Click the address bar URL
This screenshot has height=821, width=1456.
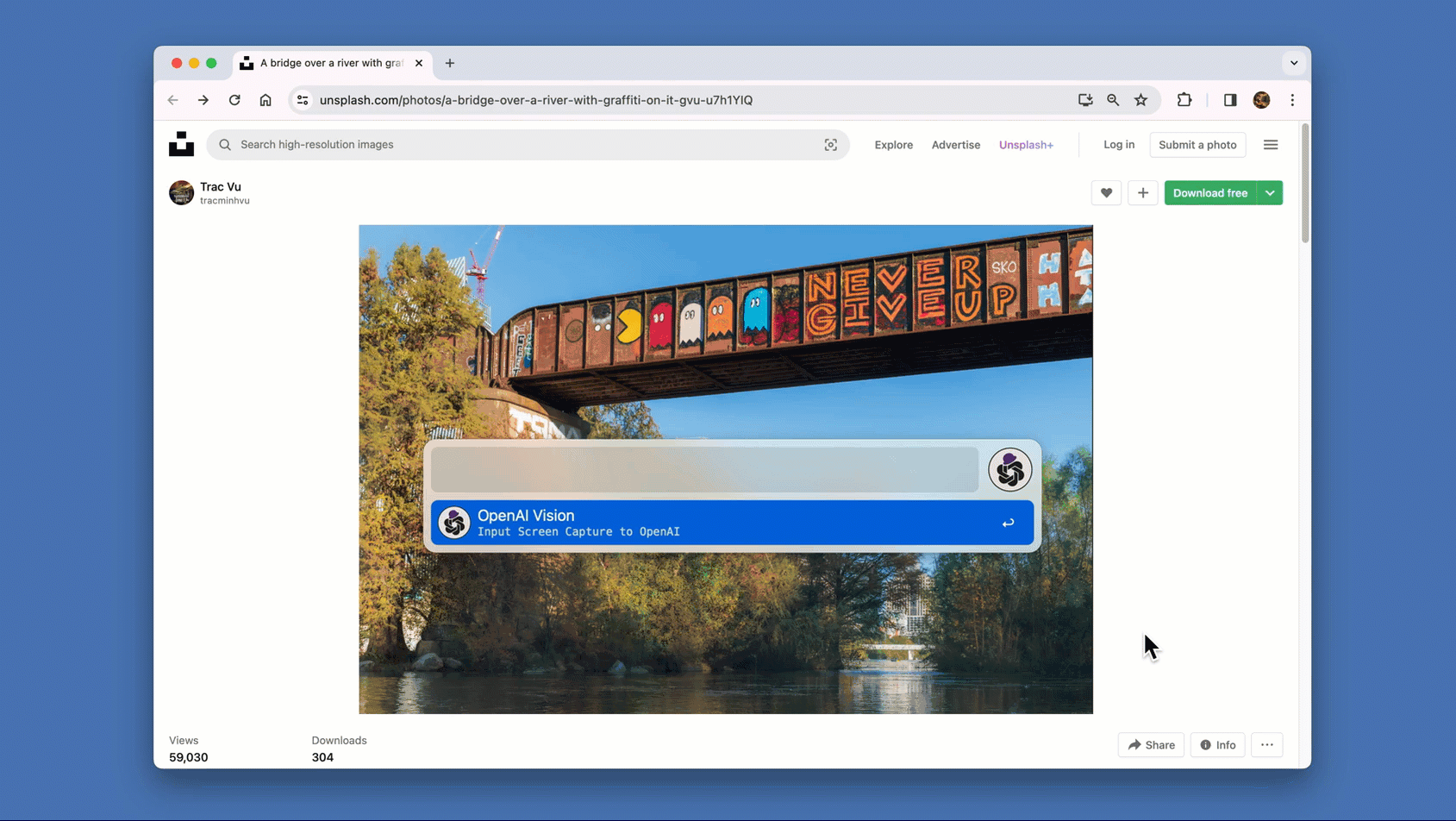coord(536,100)
